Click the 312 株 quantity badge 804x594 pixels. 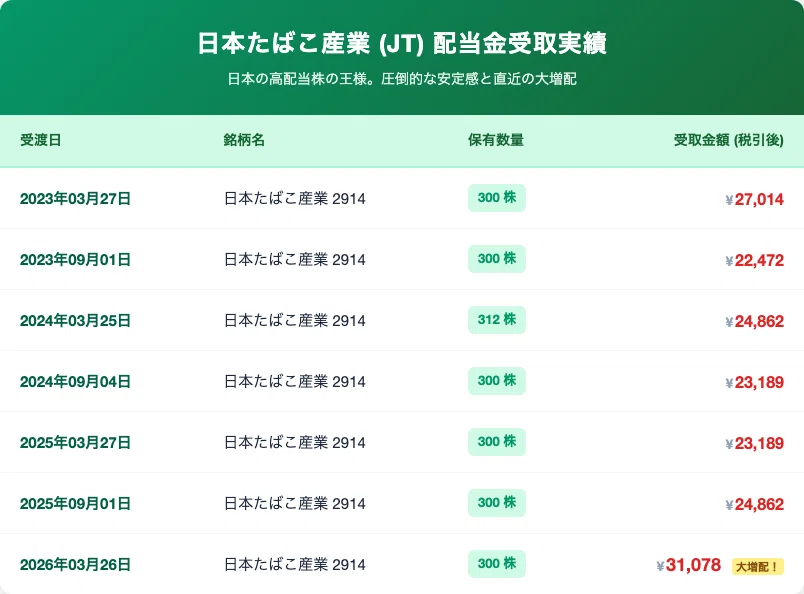pyautogui.click(x=497, y=320)
